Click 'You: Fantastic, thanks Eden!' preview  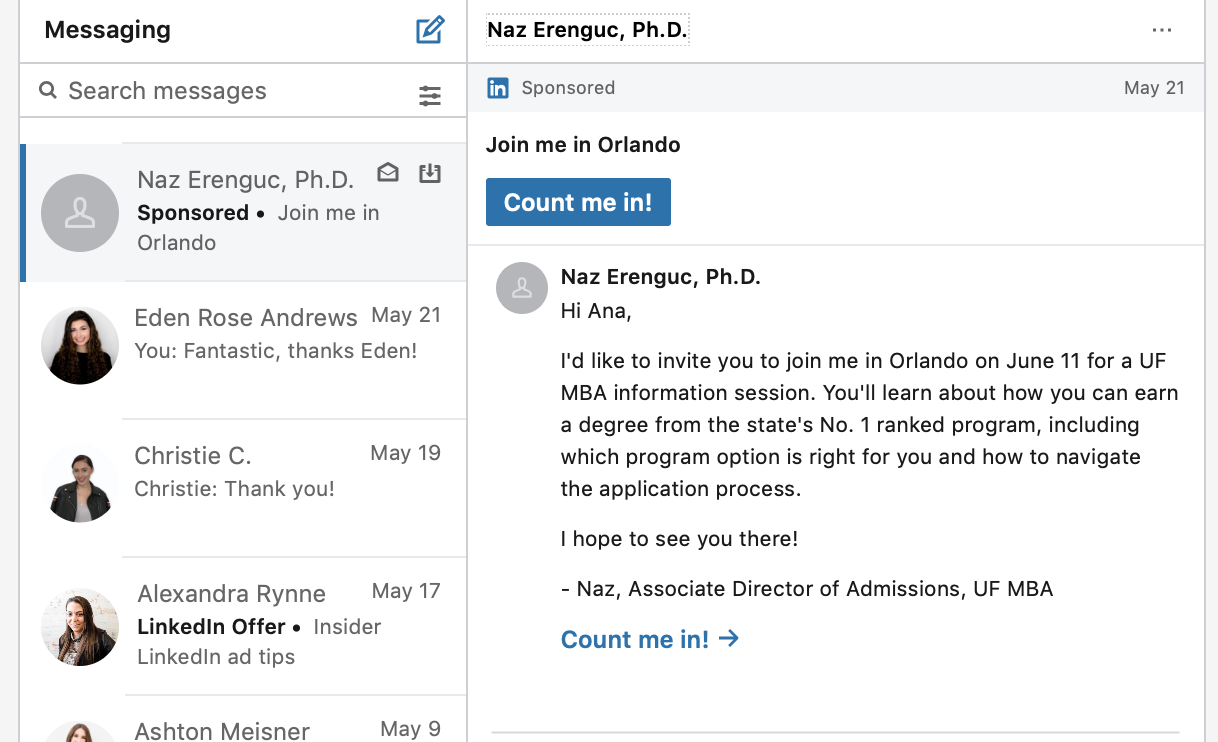coord(276,351)
